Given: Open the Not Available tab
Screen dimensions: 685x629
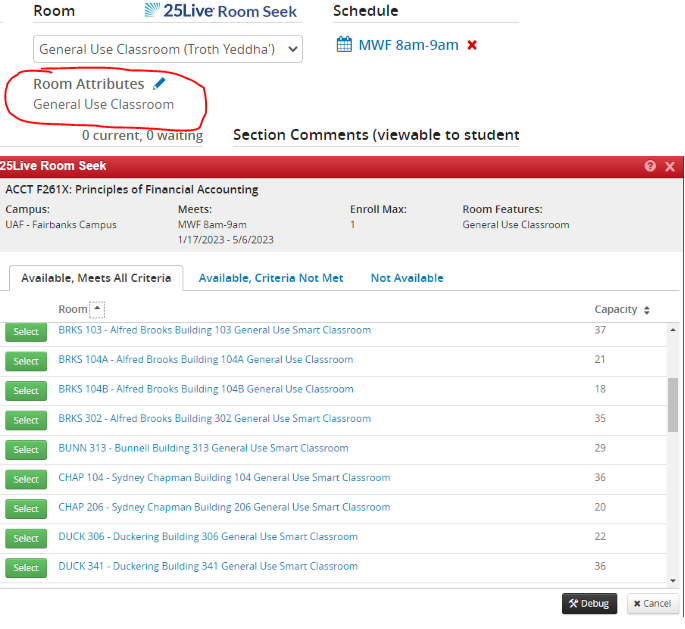Looking at the screenshot, I should [x=406, y=278].
